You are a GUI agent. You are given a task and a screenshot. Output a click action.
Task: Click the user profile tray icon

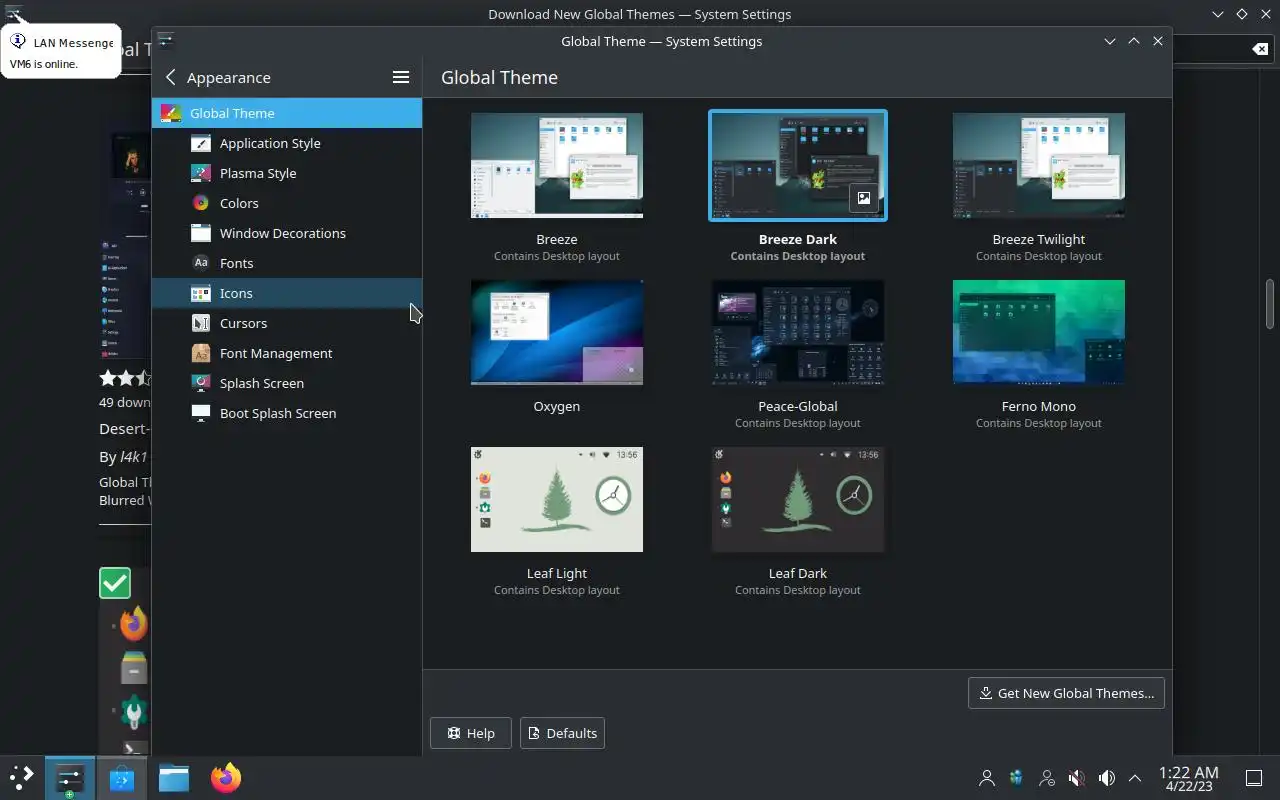pyautogui.click(x=987, y=778)
